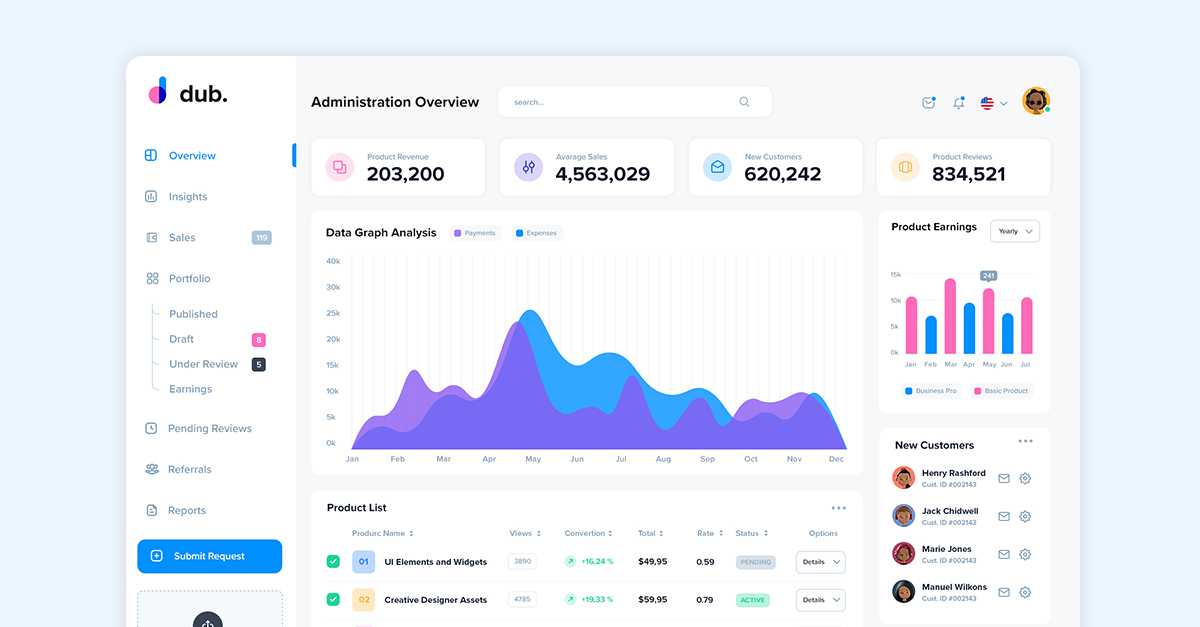The height and width of the screenshot is (627, 1200).
Task: Toggle the Payments legend series
Action: click(x=474, y=233)
